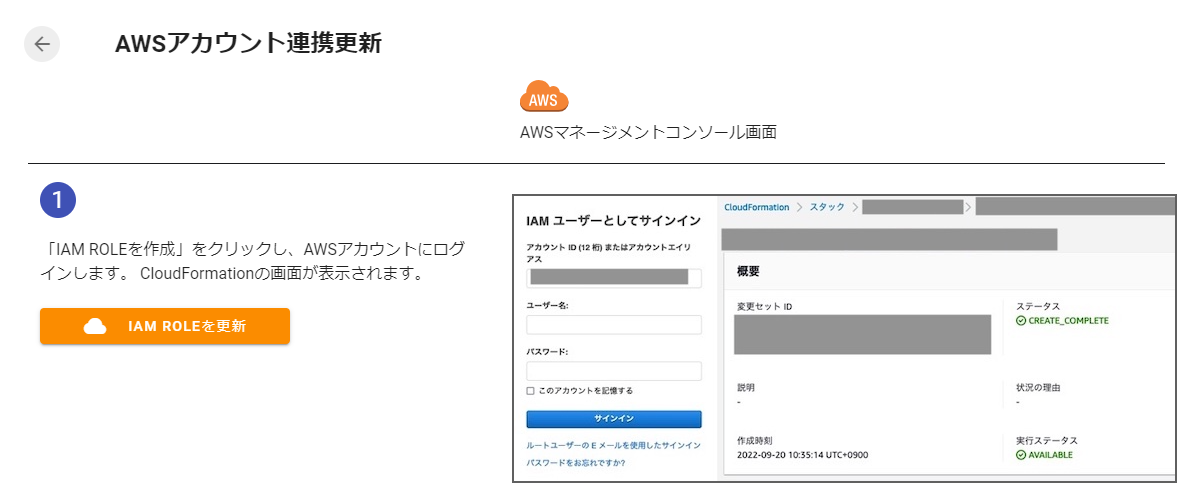The height and width of the screenshot is (493, 1196).
Task: Select the スタック breadcrumb item
Action: point(827,207)
